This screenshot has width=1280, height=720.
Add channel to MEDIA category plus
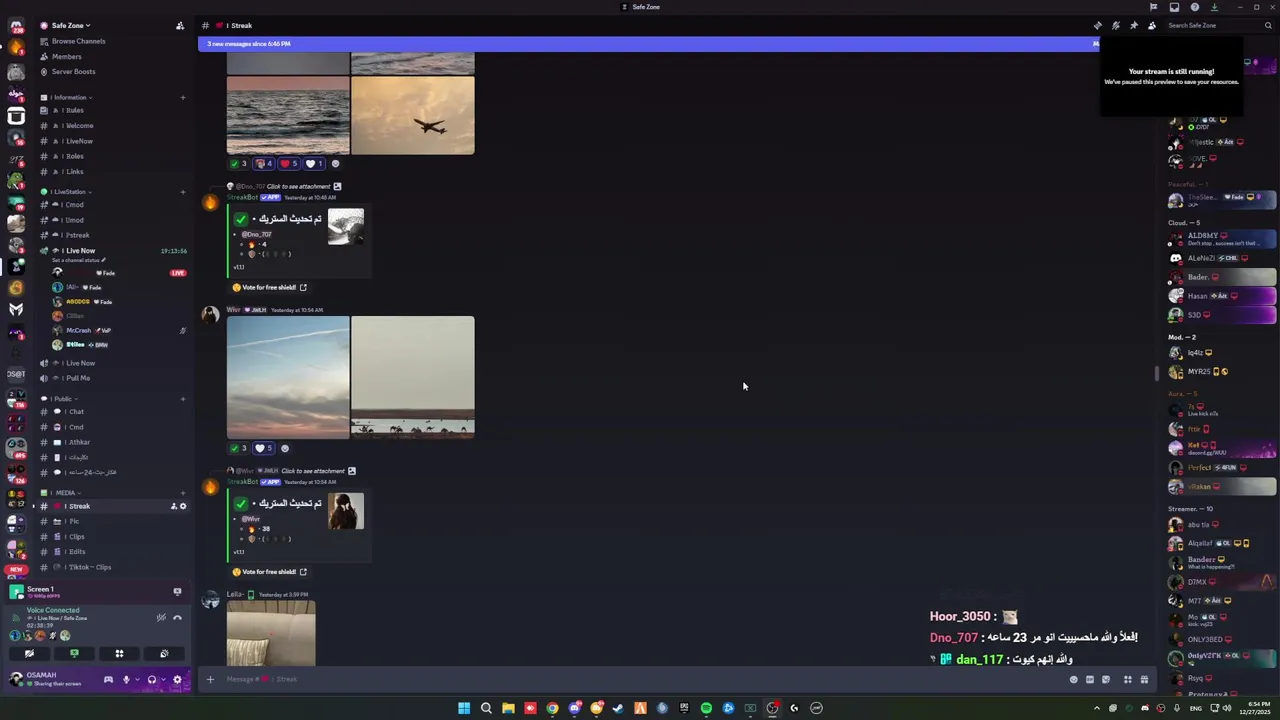click(x=183, y=492)
